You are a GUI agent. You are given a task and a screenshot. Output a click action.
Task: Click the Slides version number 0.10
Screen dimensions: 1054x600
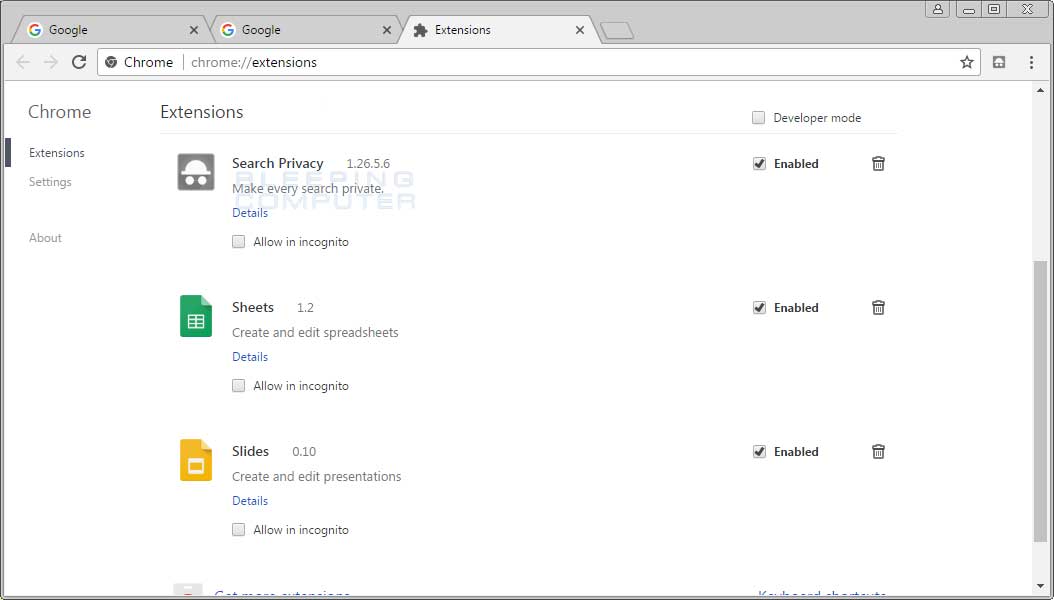304,452
